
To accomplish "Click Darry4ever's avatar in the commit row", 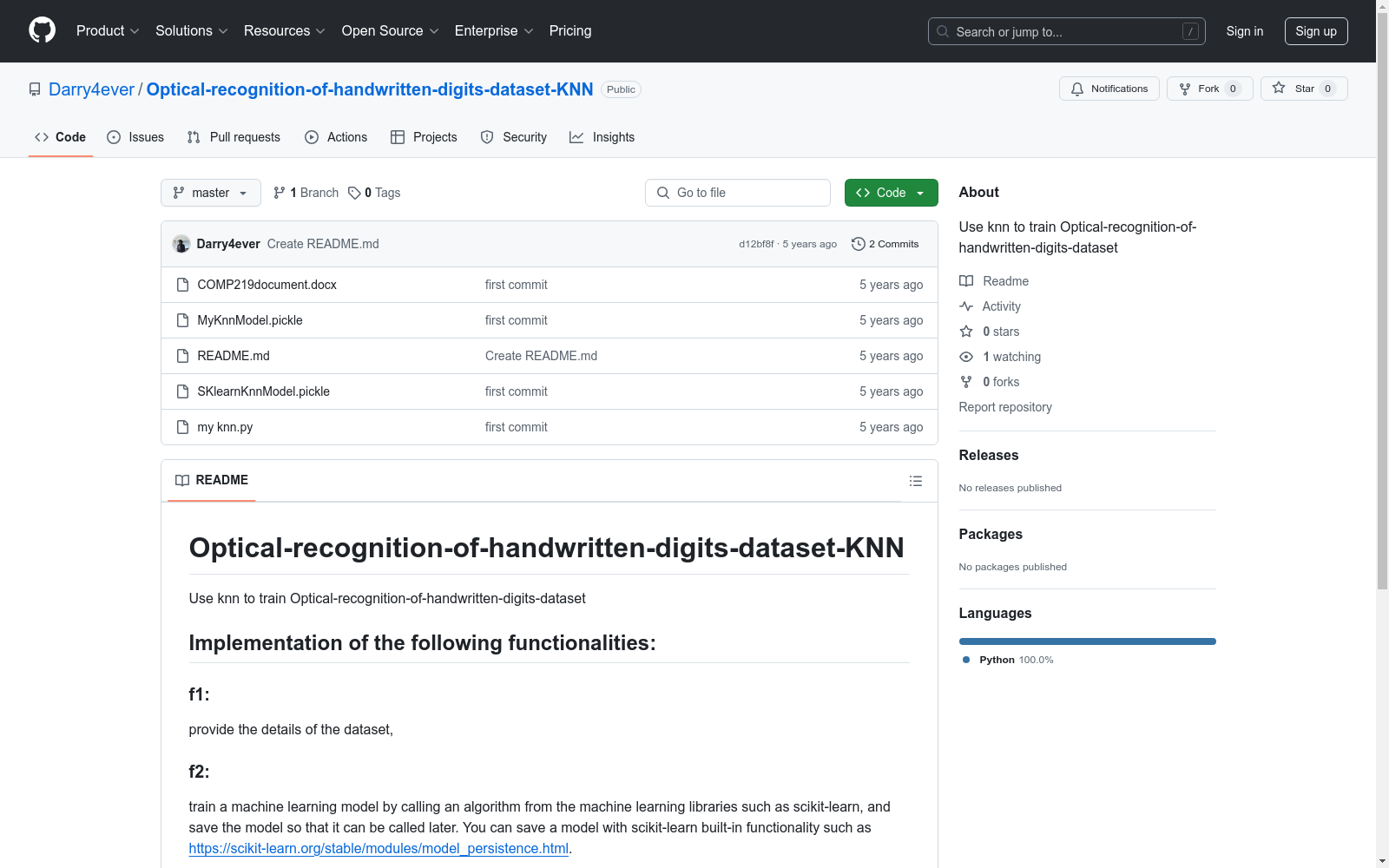I will (x=181, y=244).
